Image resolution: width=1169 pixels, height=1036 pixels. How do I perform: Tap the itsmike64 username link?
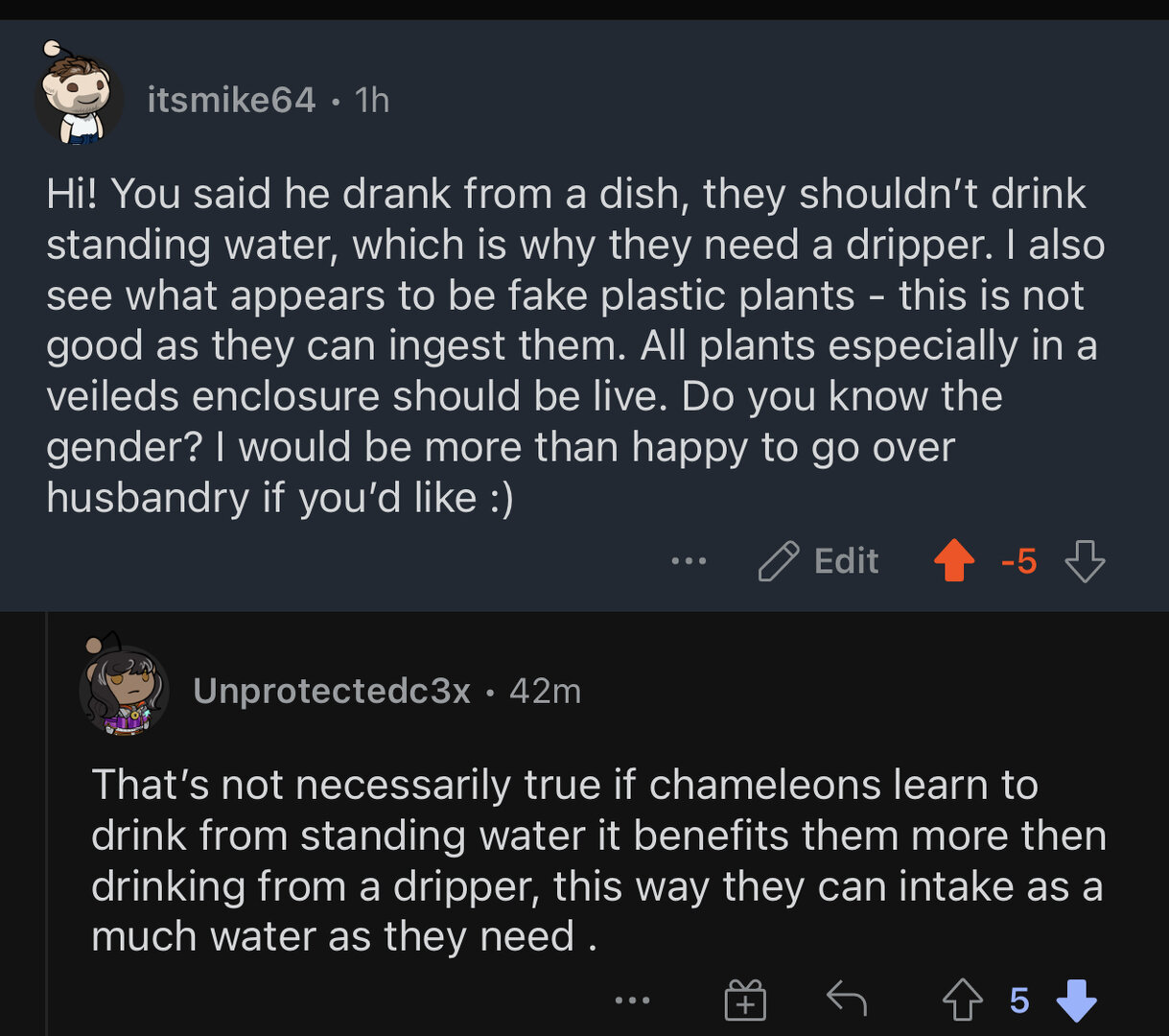tap(231, 100)
